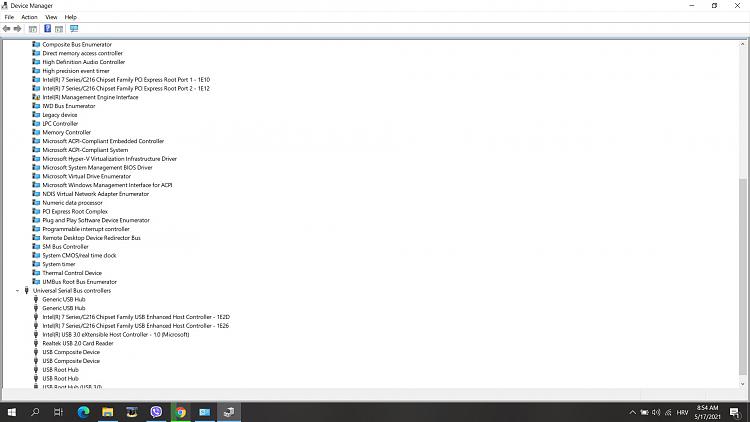Select System timer entry
The width and height of the screenshot is (750, 422).
pos(58,264)
